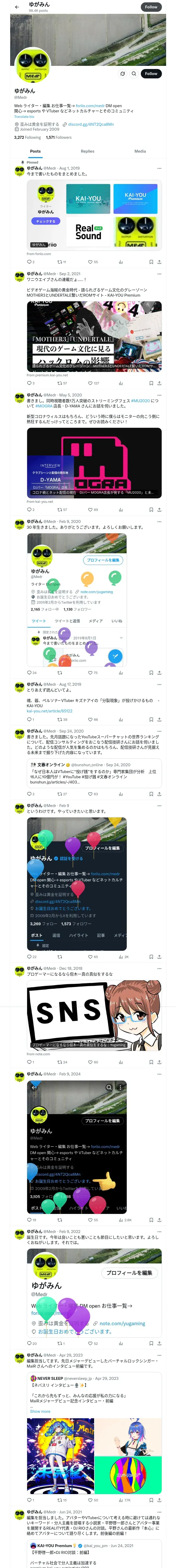
Task: Open more options on the pinned post
Action: (x=160, y=169)
